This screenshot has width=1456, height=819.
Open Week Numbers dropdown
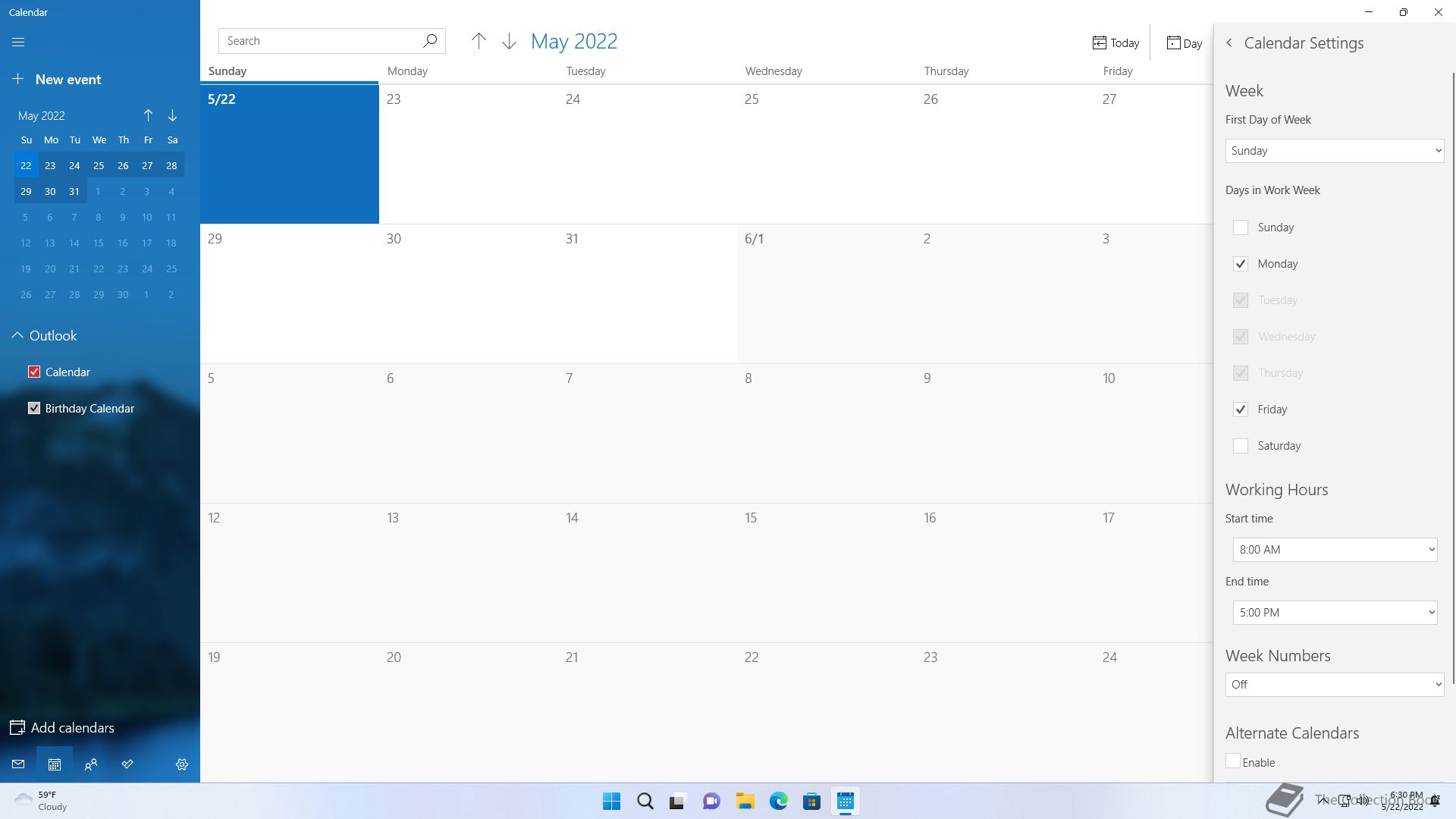[1335, 685]
